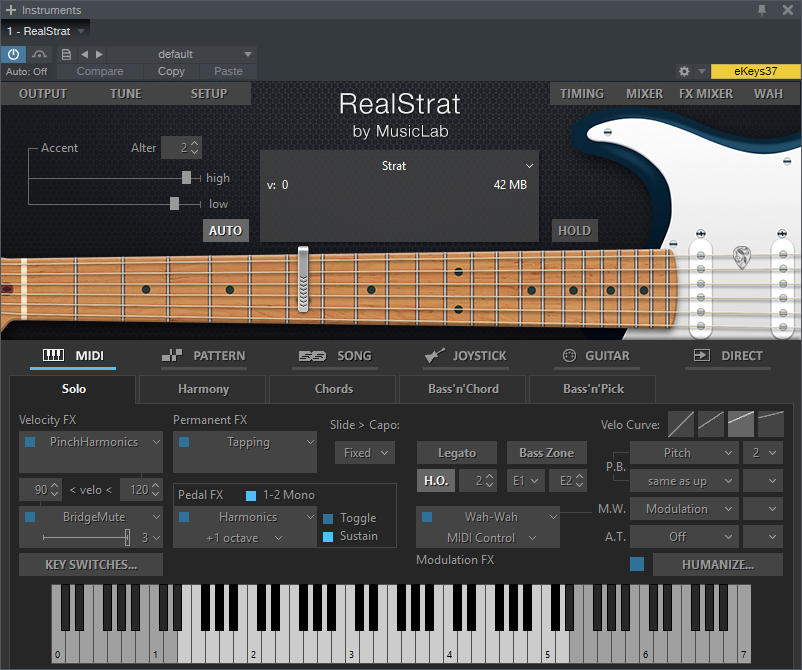Click the preset document icon
This screenshot has width=802, height=670.
(x=66, y=54)
